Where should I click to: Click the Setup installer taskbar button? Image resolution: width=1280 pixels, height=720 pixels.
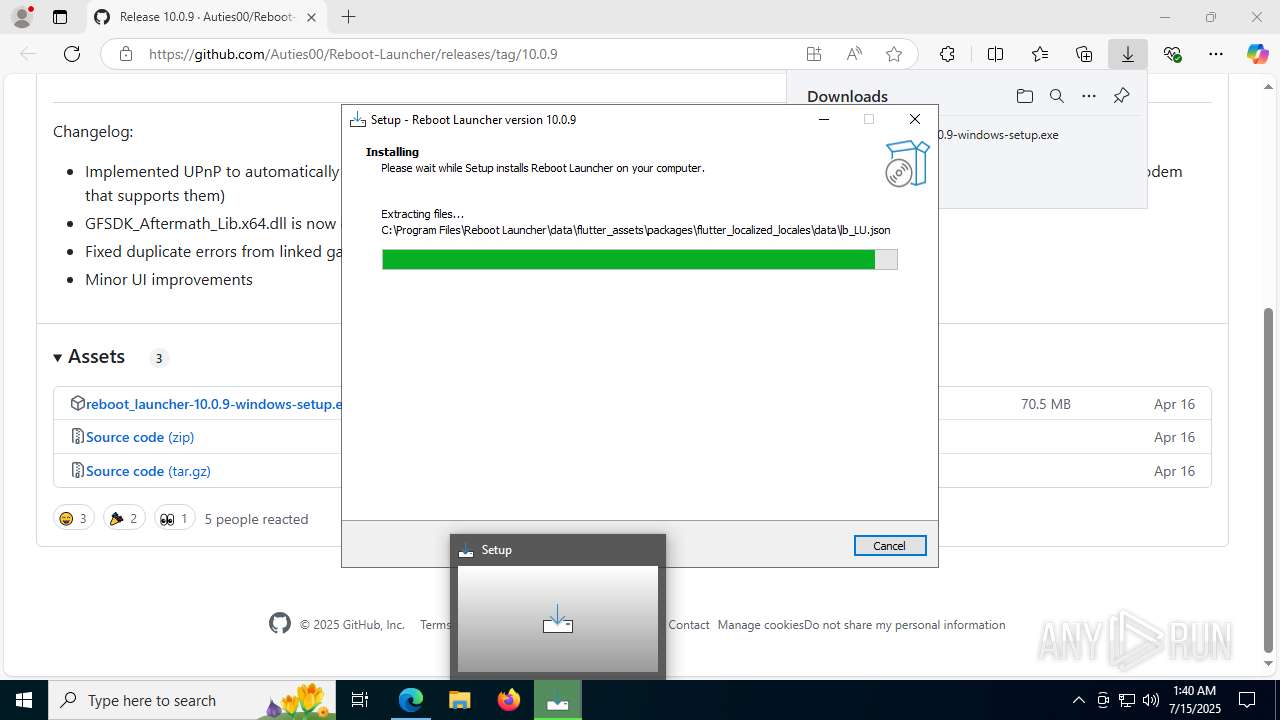[558, 700]
